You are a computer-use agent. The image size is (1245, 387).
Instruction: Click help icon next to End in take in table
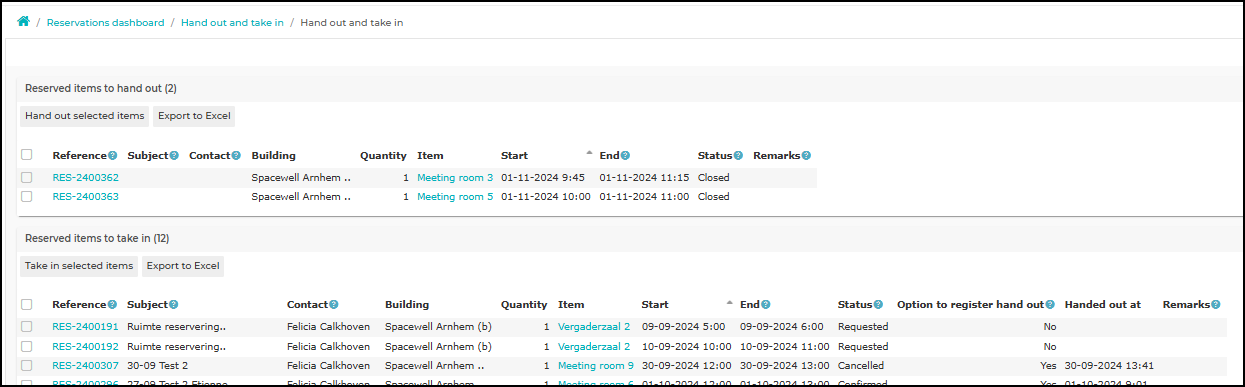[766, 305]
